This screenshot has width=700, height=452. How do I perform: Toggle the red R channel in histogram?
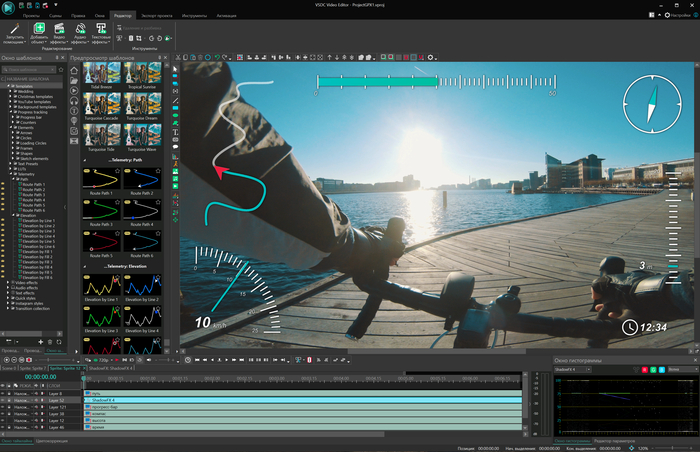[x=645, y=369]
